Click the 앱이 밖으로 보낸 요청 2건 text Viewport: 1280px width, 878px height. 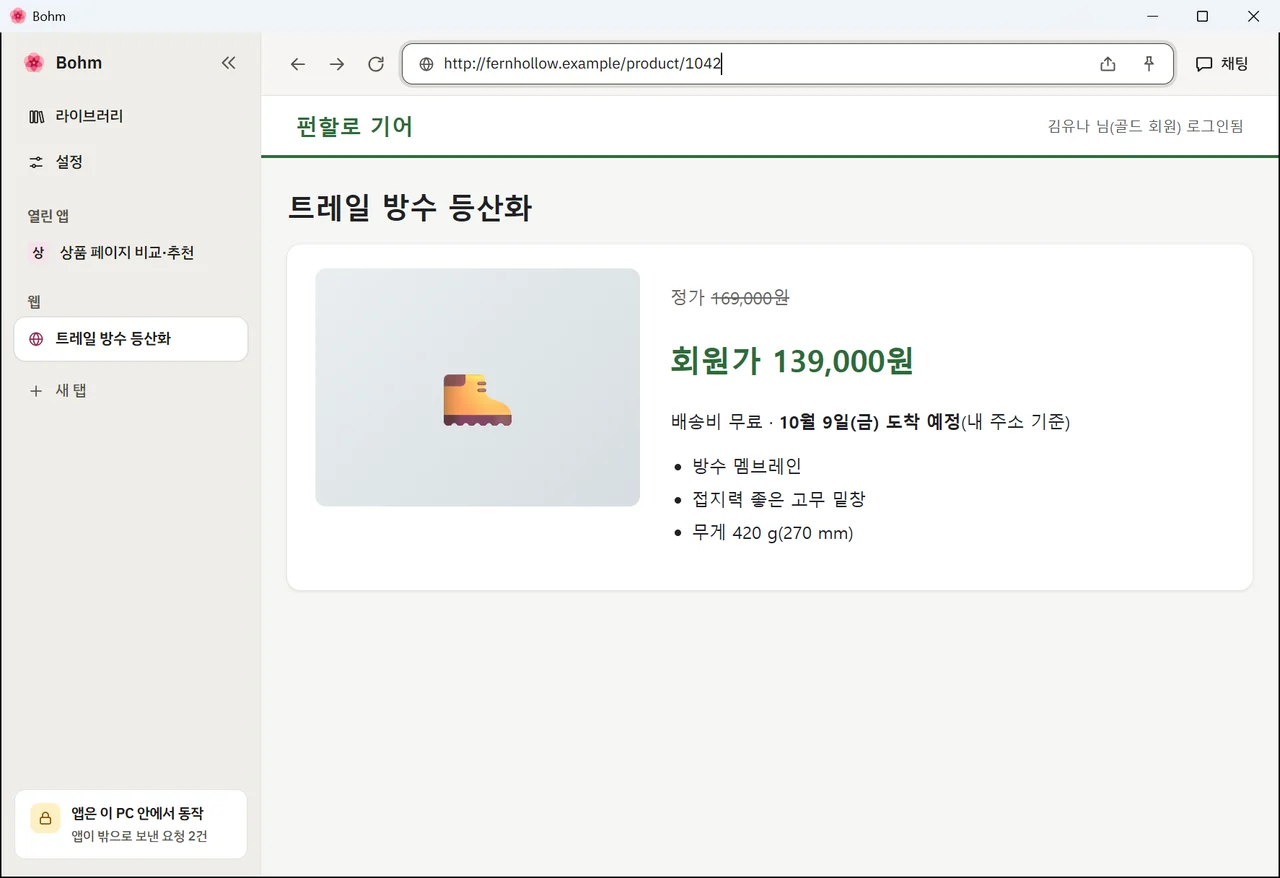click(139, 836)
